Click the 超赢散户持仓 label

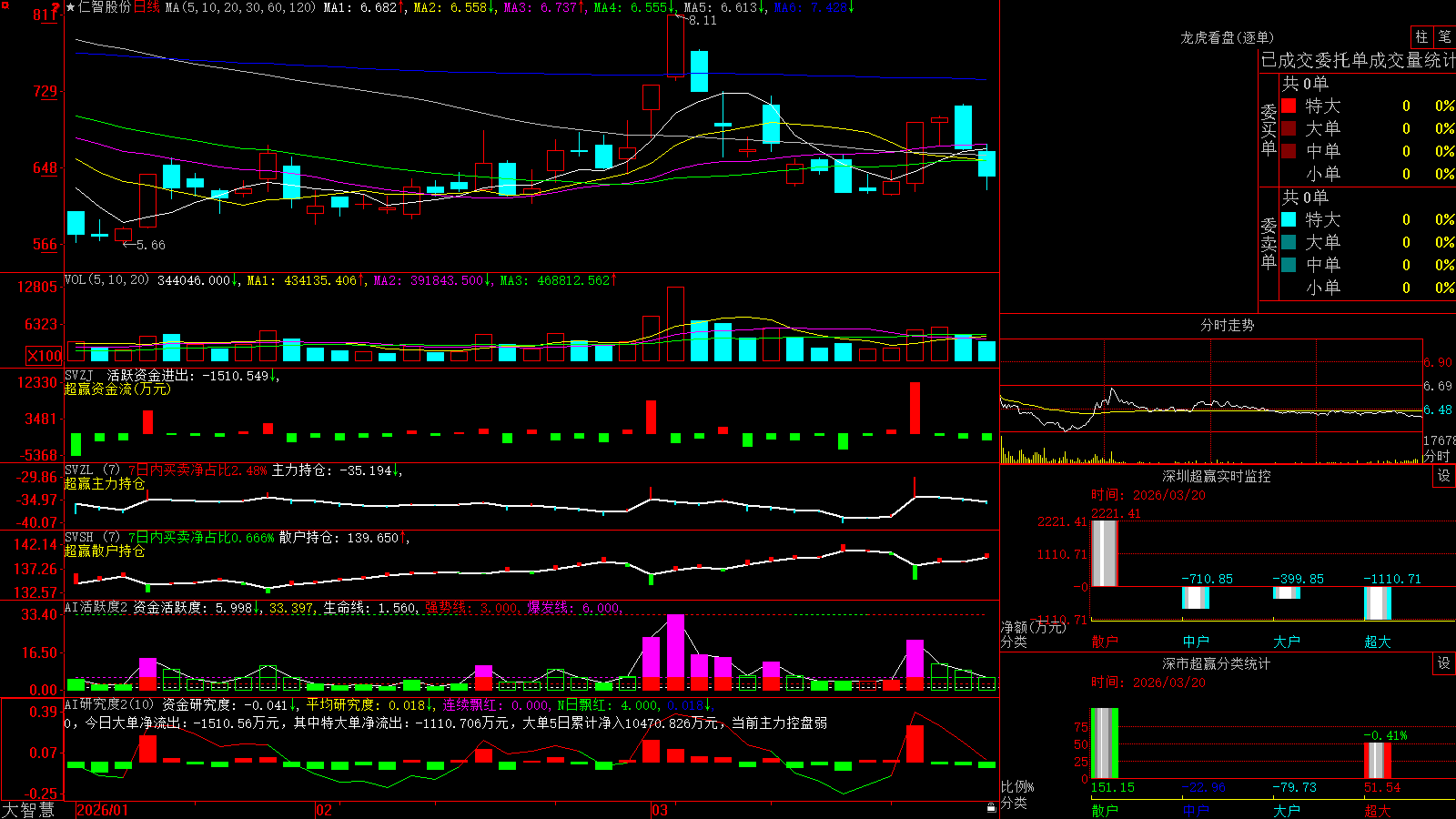[x=105, y=551]
